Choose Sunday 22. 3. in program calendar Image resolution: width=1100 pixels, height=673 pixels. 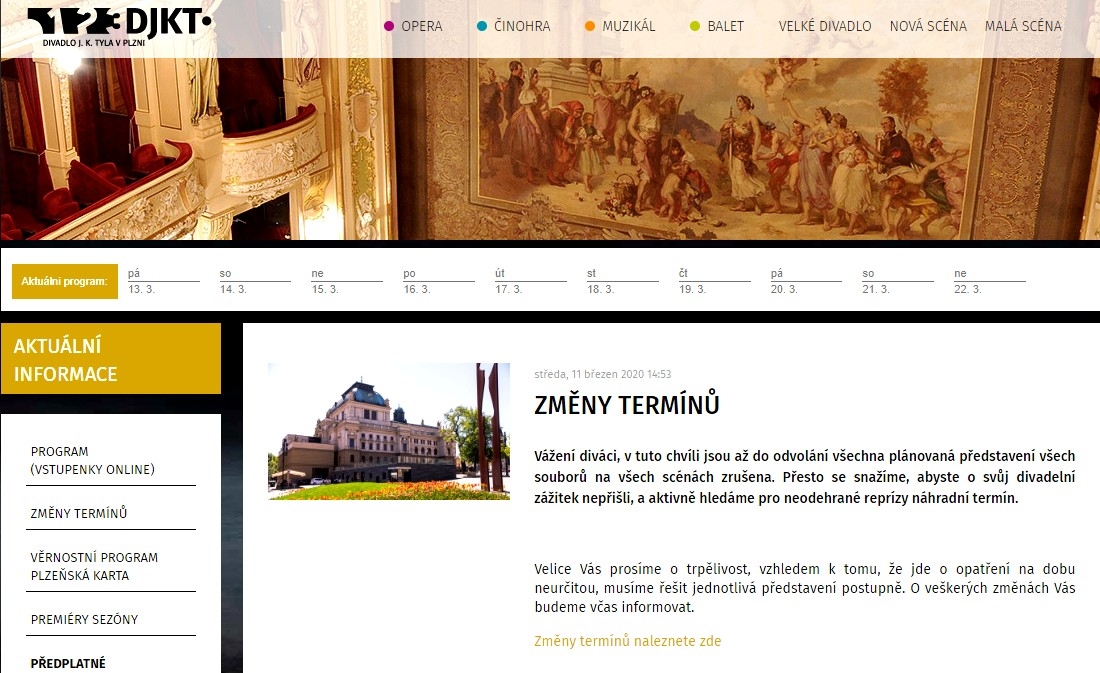click(989, 281)
